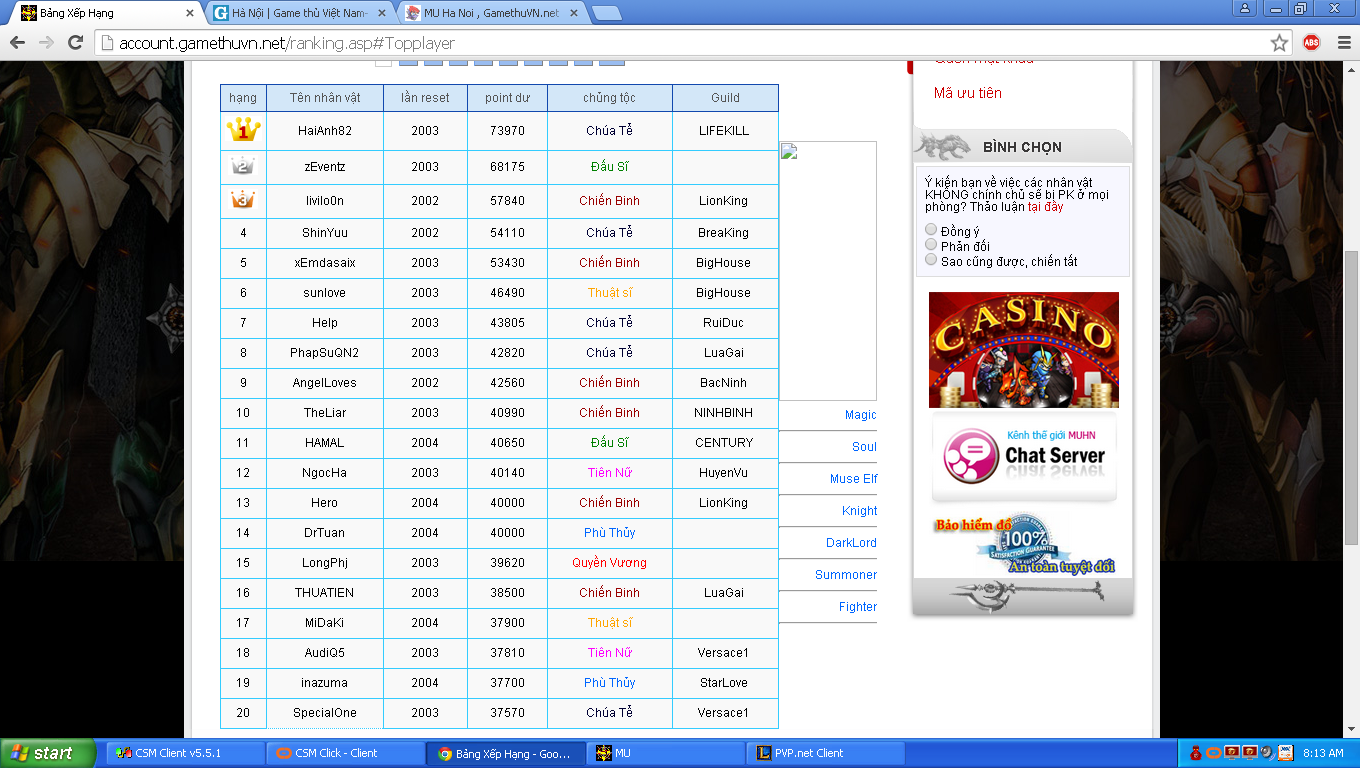This screenshot has width=1360, height=768.
Task: Select the Bảng Xếp Hạng Chrome taskbar item
Action: tap(505, 753)
